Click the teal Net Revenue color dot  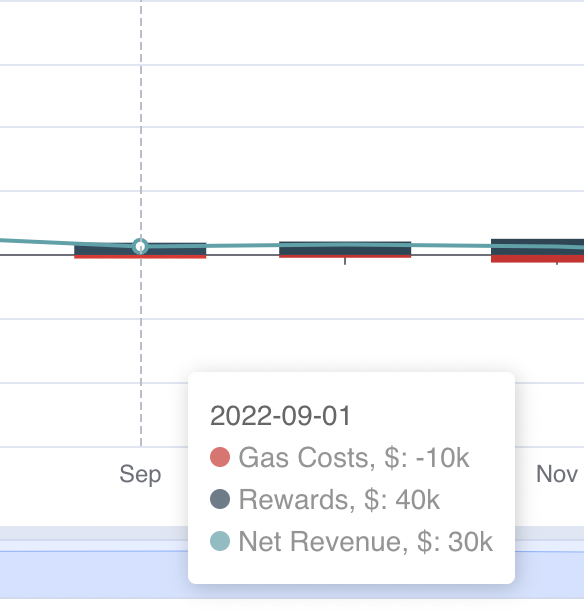(x=220, y=541)
